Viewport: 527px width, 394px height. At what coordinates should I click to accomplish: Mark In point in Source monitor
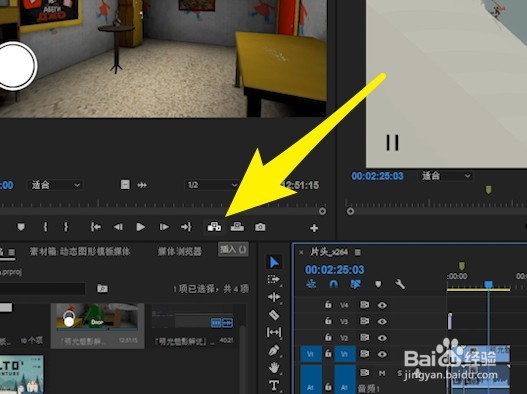coord(45,227)
